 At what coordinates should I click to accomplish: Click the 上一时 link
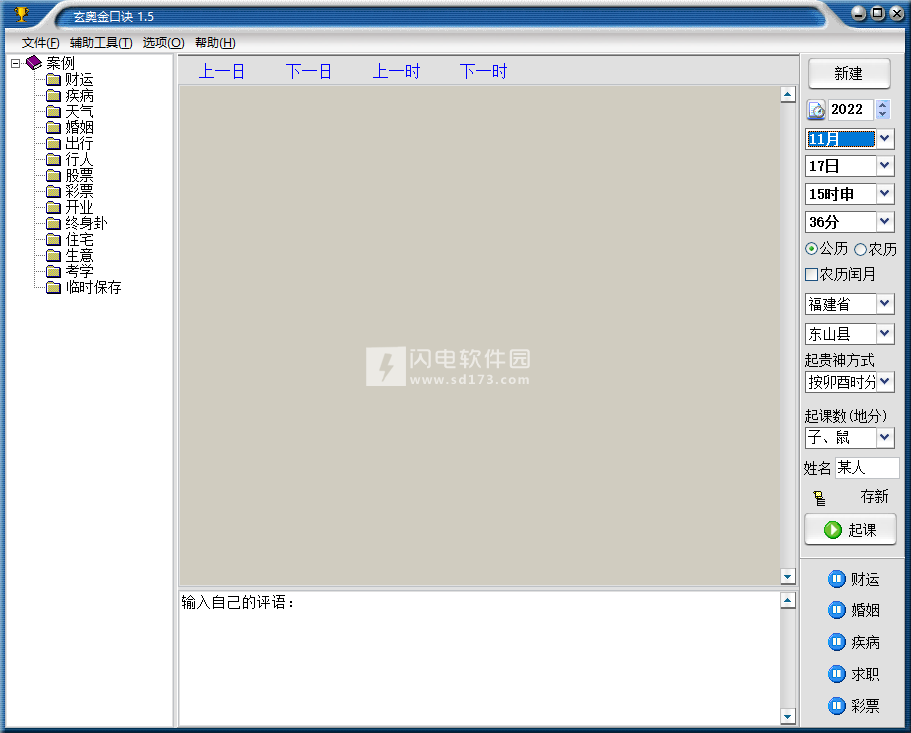(x=396, y=71)
